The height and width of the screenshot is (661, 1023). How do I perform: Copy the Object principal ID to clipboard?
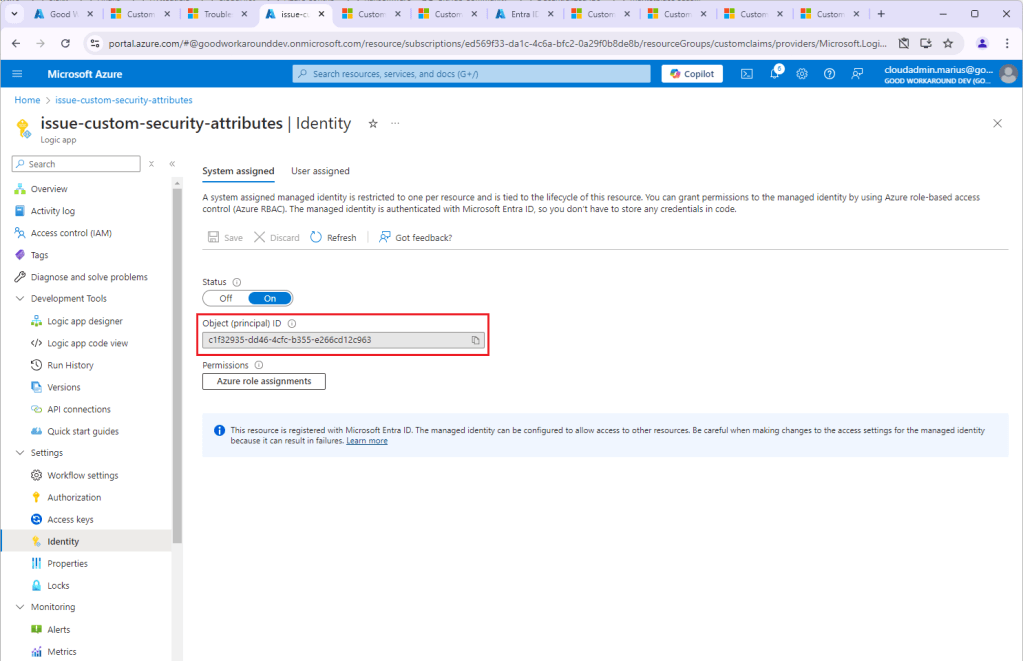pos(476,340)
